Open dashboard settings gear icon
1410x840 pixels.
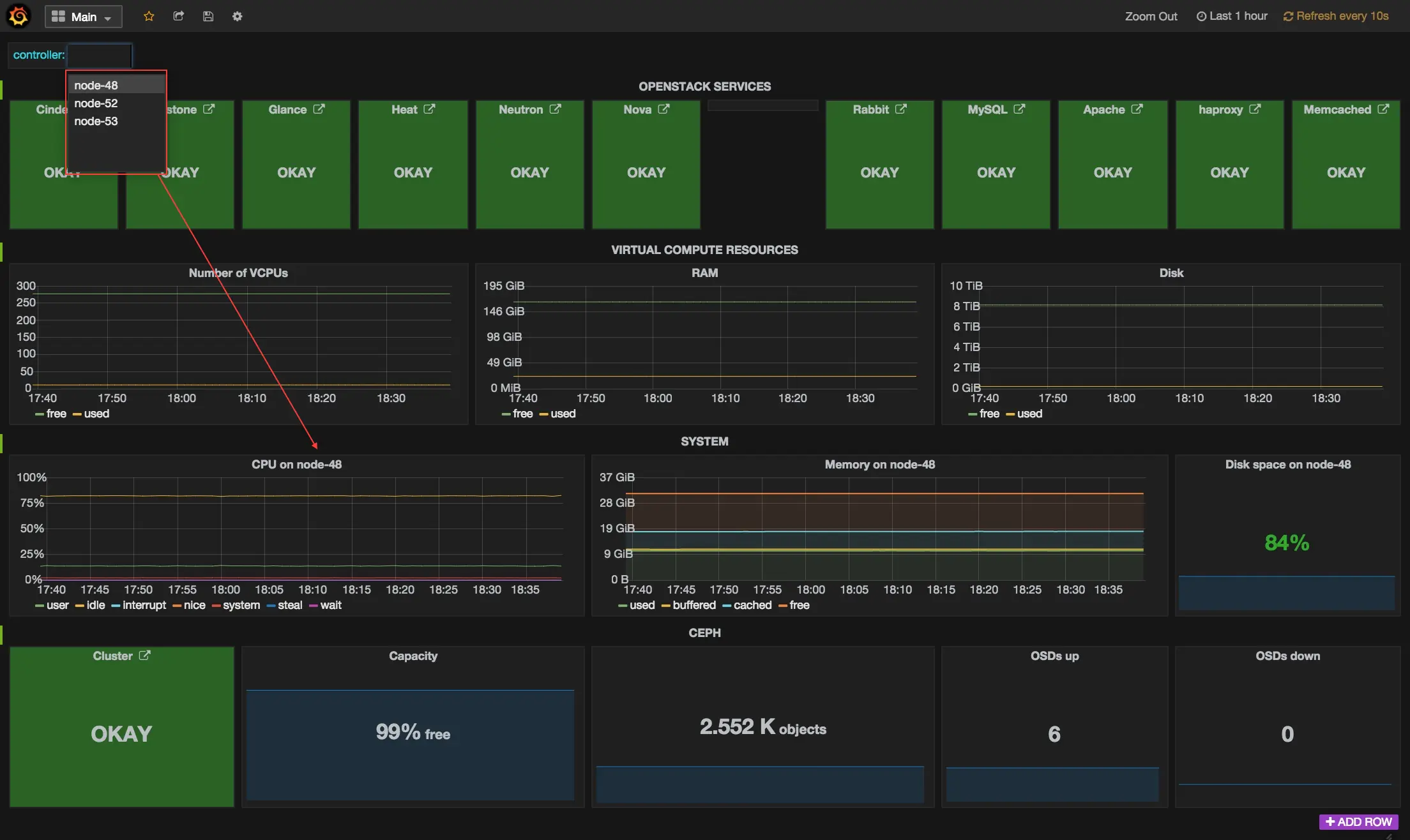tap(238, 17)
